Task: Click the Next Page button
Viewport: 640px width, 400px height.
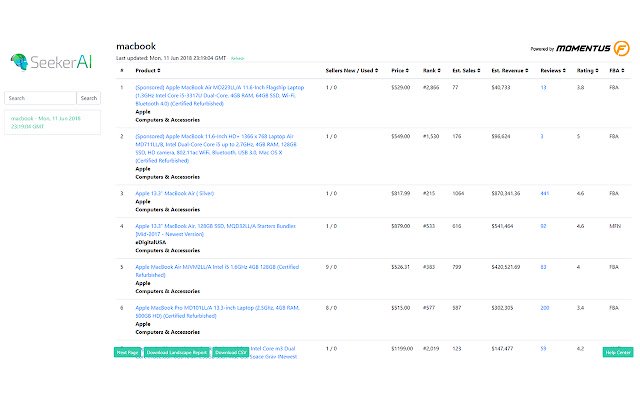Action: [x=128, y=352]
